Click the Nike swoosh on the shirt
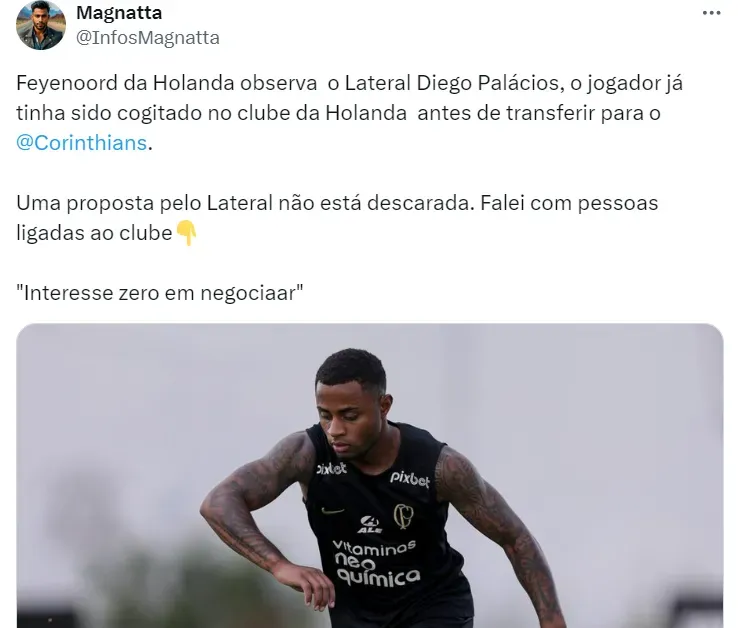The image size is (738, 628). [332, 511]
